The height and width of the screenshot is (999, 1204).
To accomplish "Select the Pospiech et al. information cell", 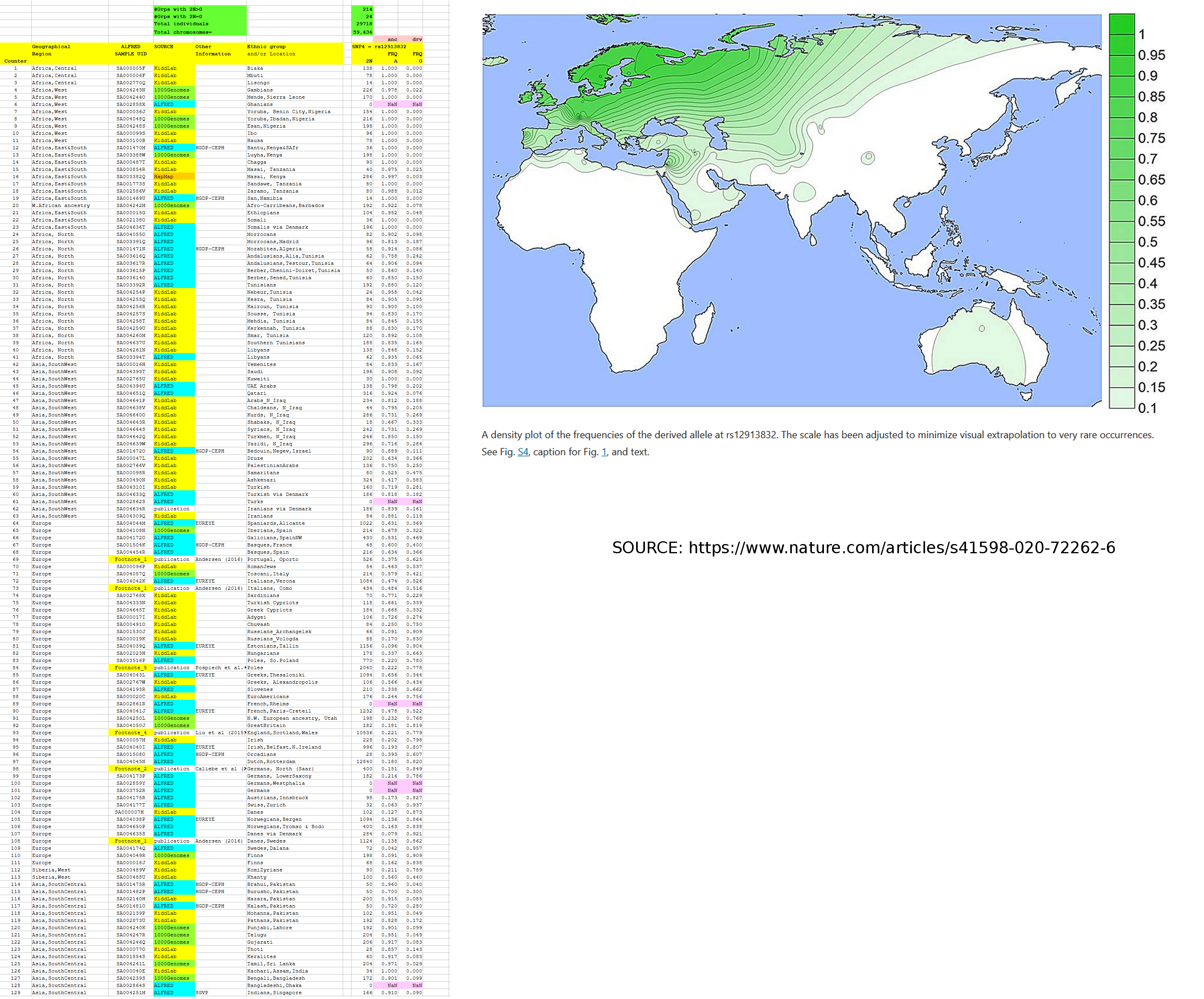I will click(x=220, y=668).
